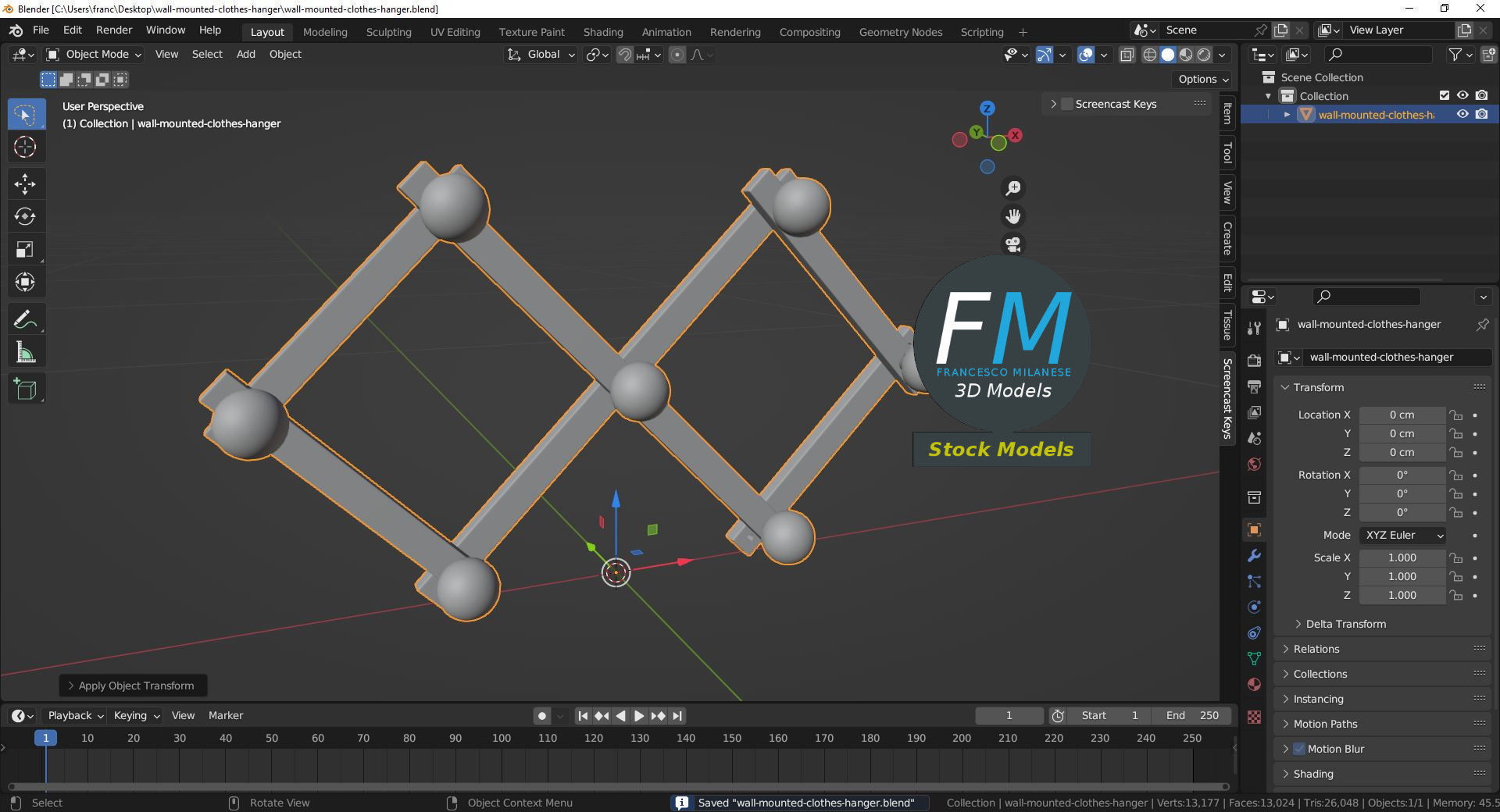Screen dimensions: 1500x812
Task: Click the object name field wall-mounted-clothes-hanger
Action: click(1396, 357)
